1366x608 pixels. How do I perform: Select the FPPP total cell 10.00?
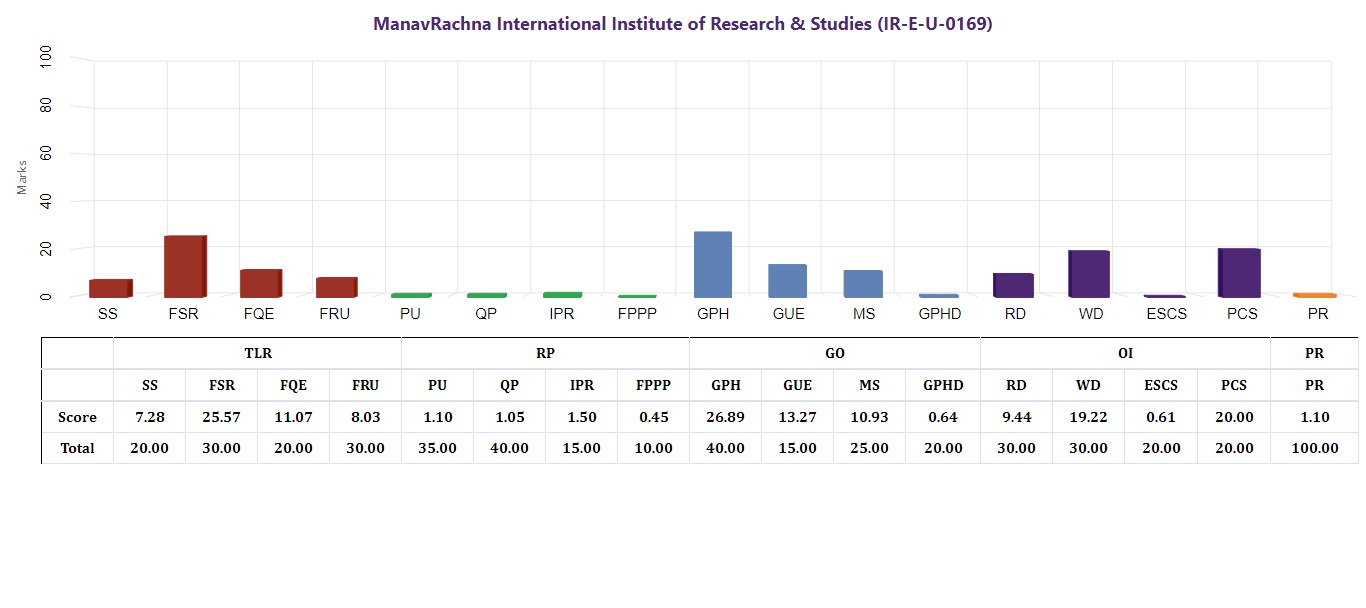pos(654,448)
